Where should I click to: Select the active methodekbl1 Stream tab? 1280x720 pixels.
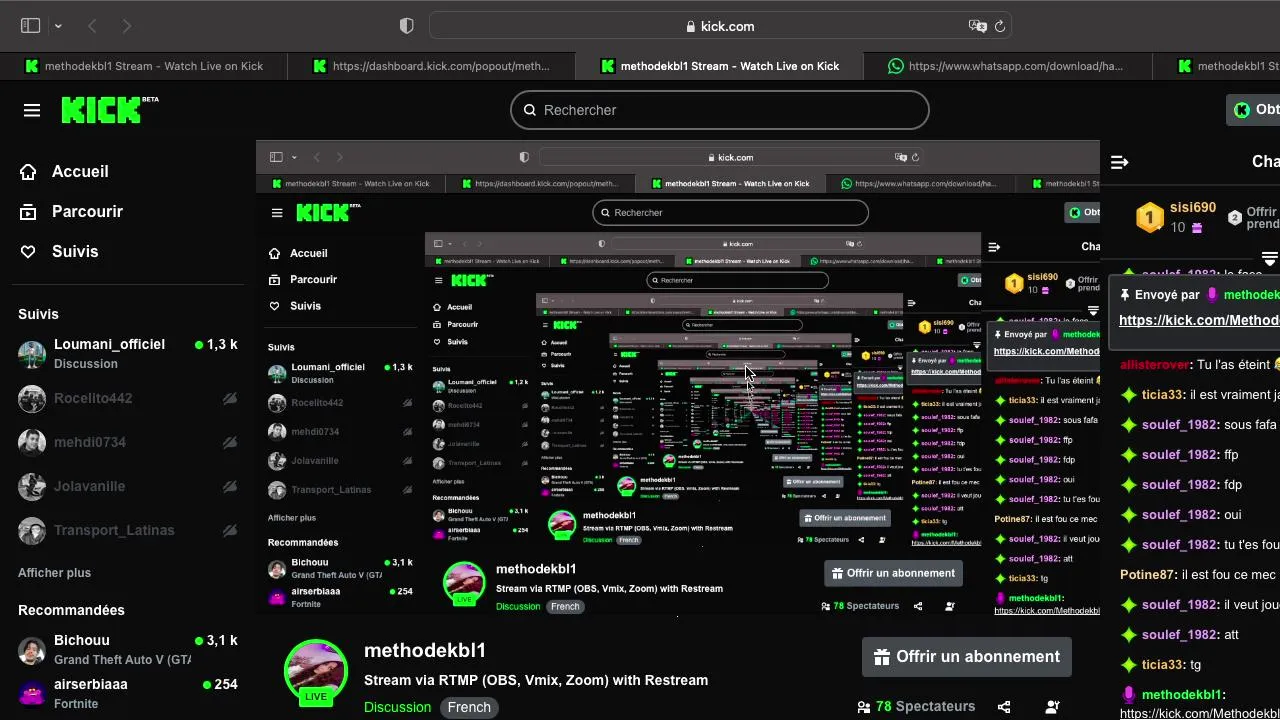pyautogui.click(x=720, y=66)
